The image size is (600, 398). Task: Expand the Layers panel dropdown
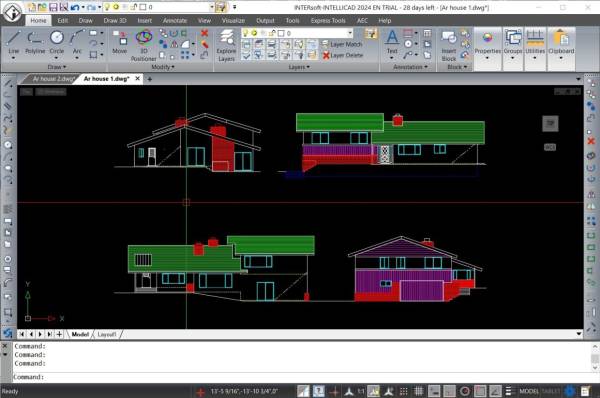point(299,67)
